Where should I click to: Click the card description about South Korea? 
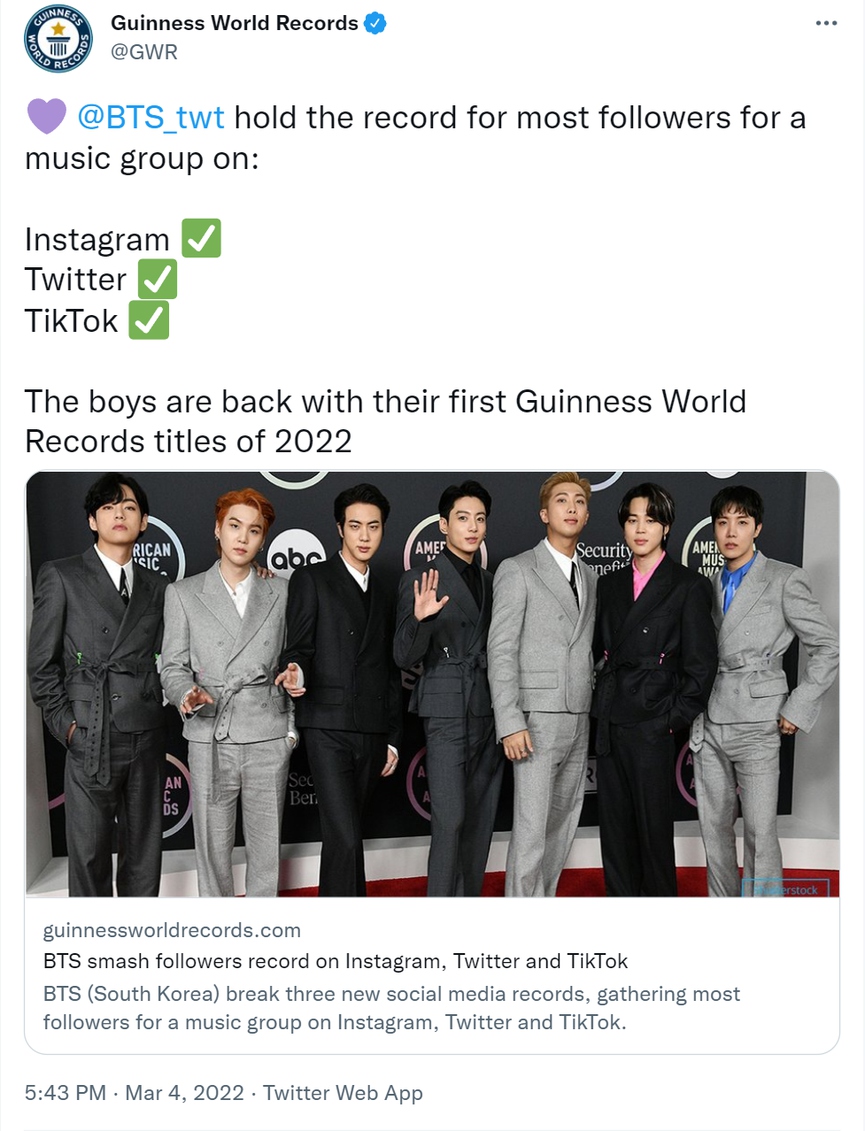point(391,1008)
